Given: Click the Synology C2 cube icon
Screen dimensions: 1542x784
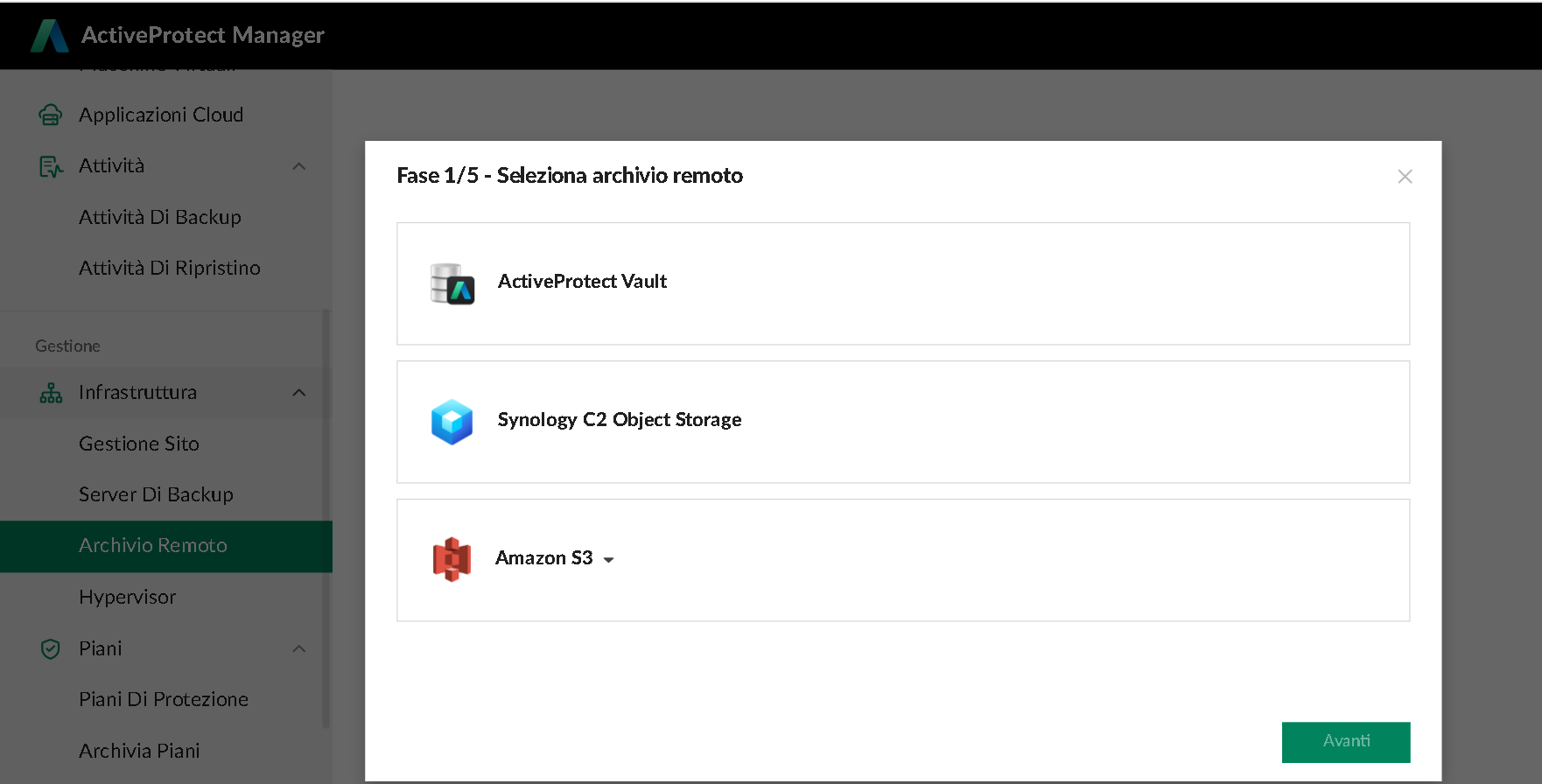Looking at the screenshot, I should click(452, 422).
